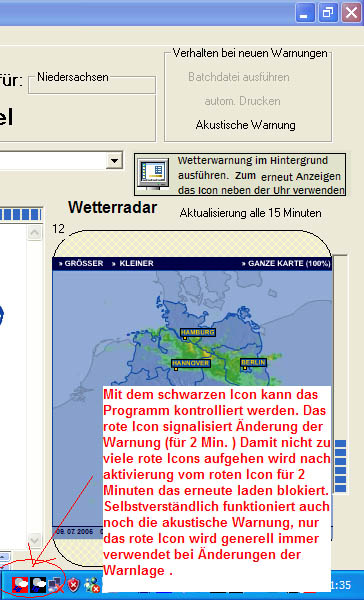Click the Niedersachsen region field
This screenshot has width=364, height=600.
92,85
